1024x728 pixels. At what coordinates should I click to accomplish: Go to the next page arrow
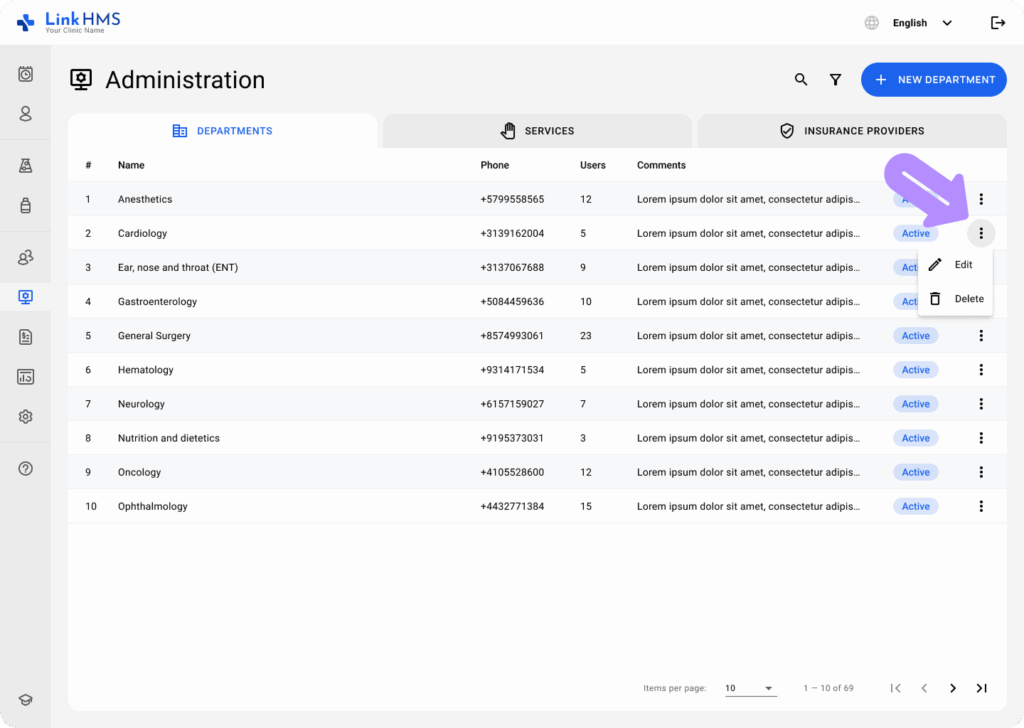point(953,688)
